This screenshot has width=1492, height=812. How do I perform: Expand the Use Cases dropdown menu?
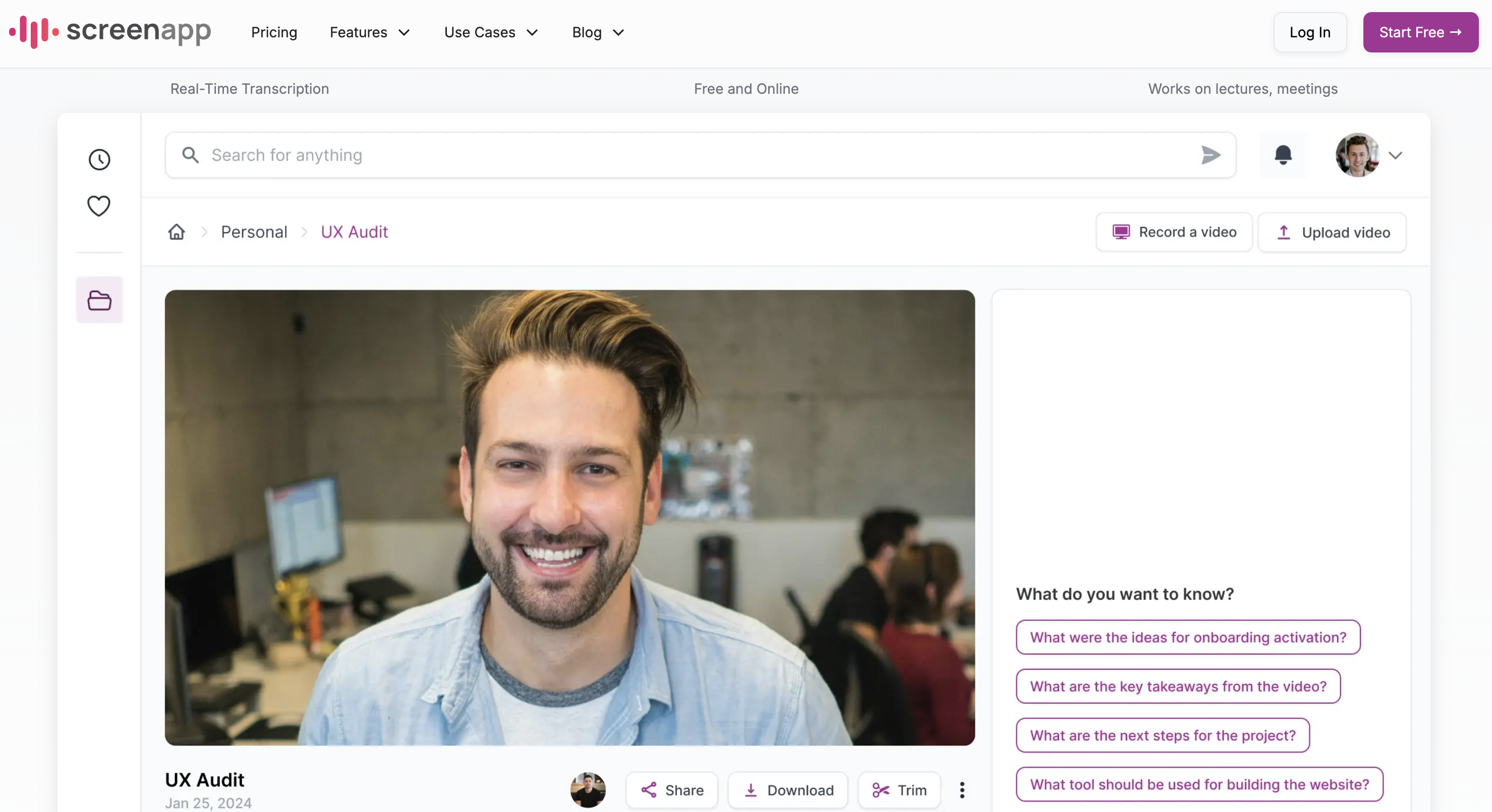(x=491, y=32)
